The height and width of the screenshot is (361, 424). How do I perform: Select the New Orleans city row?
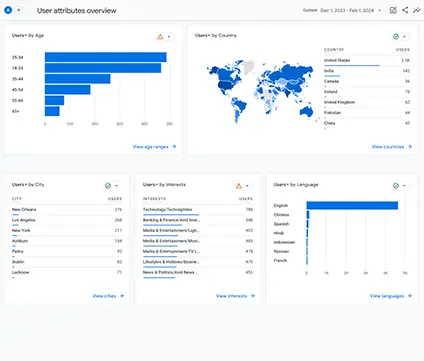pyautogui.click(x=67, y=210)
